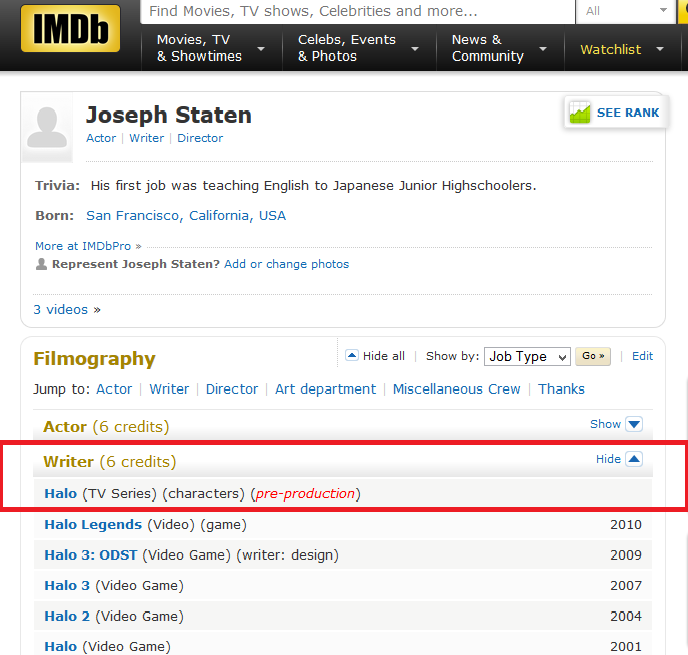Click the 2010 year of Halo Legends

pyautogui.click(x=626, y=525)
